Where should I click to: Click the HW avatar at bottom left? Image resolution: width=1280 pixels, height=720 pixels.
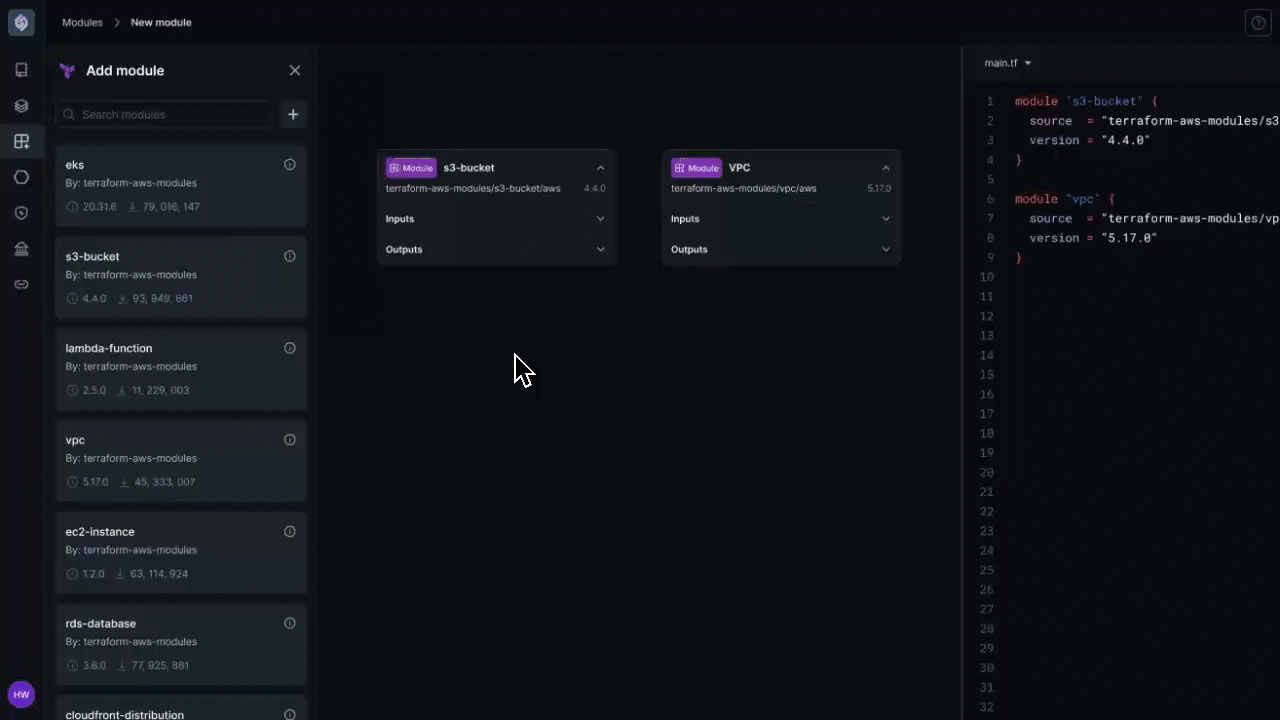click(21, 694)
